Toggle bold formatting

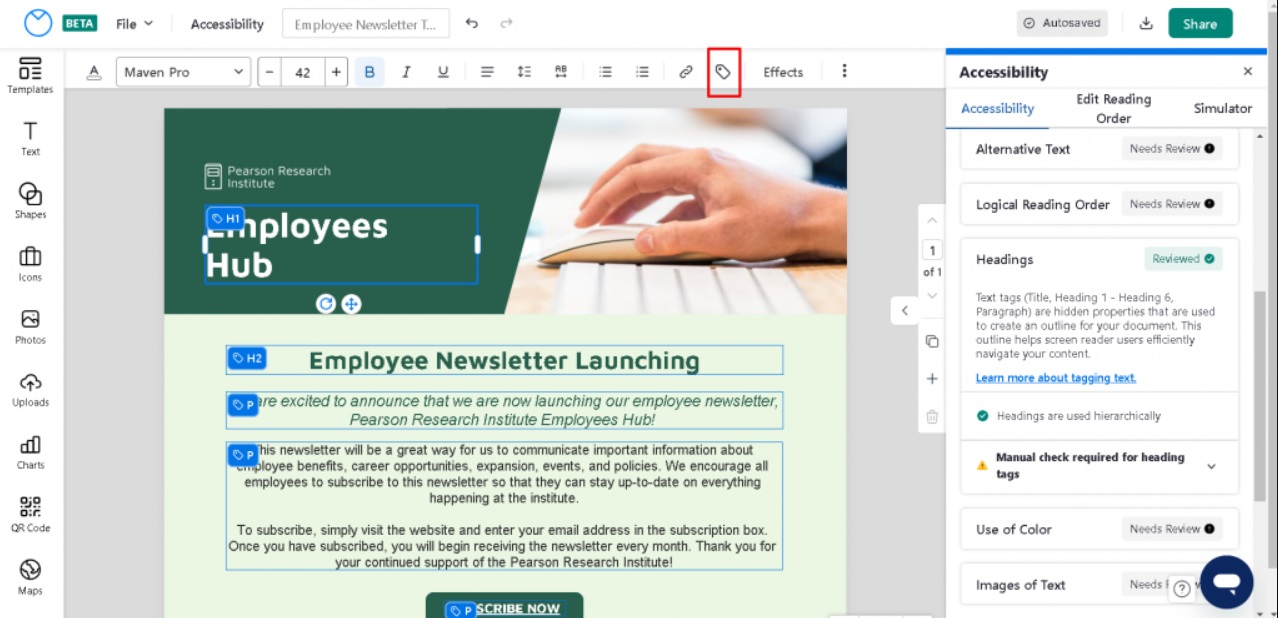coord(369,72)
